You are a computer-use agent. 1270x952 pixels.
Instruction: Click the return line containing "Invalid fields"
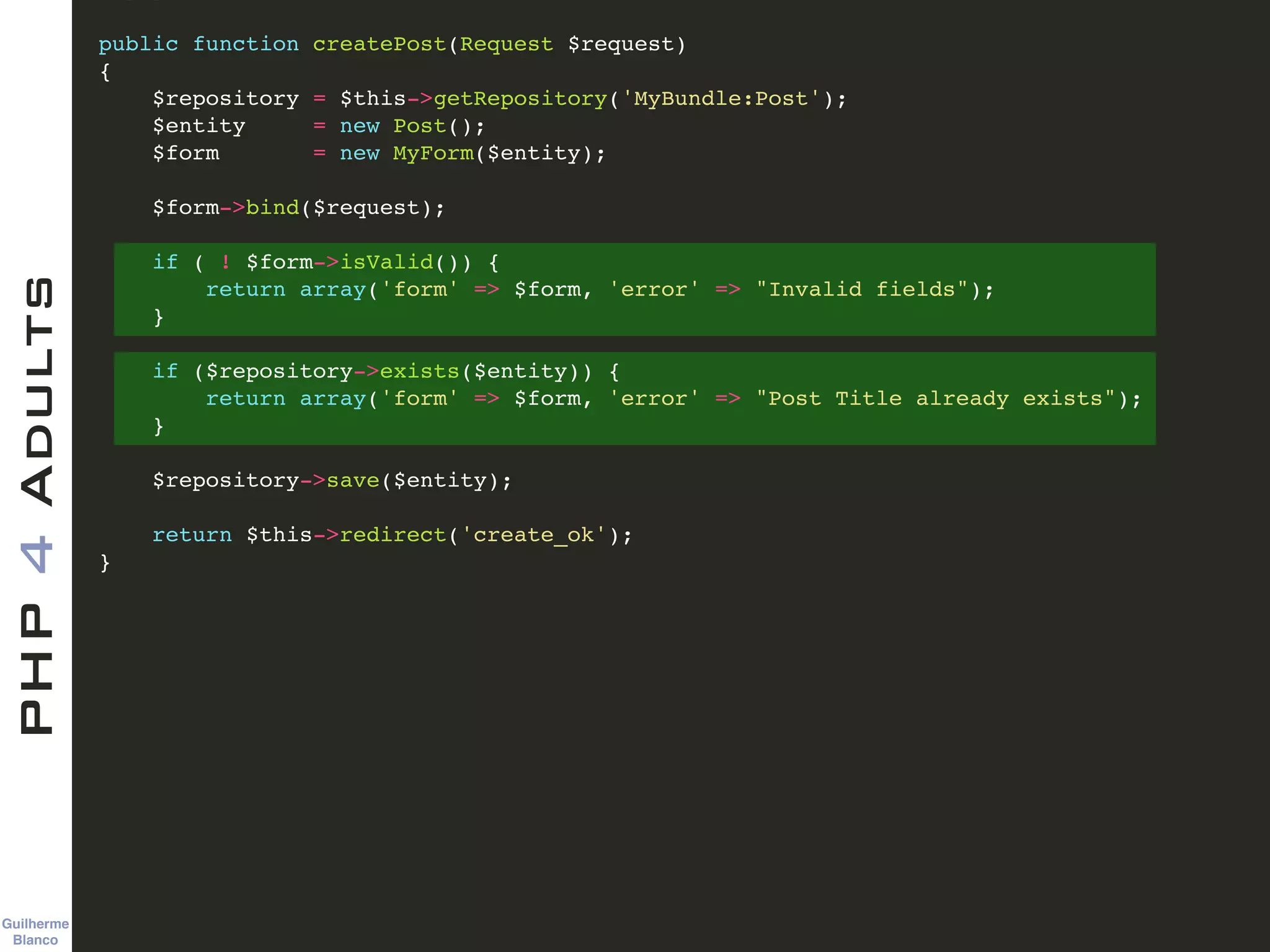[600, 290]
